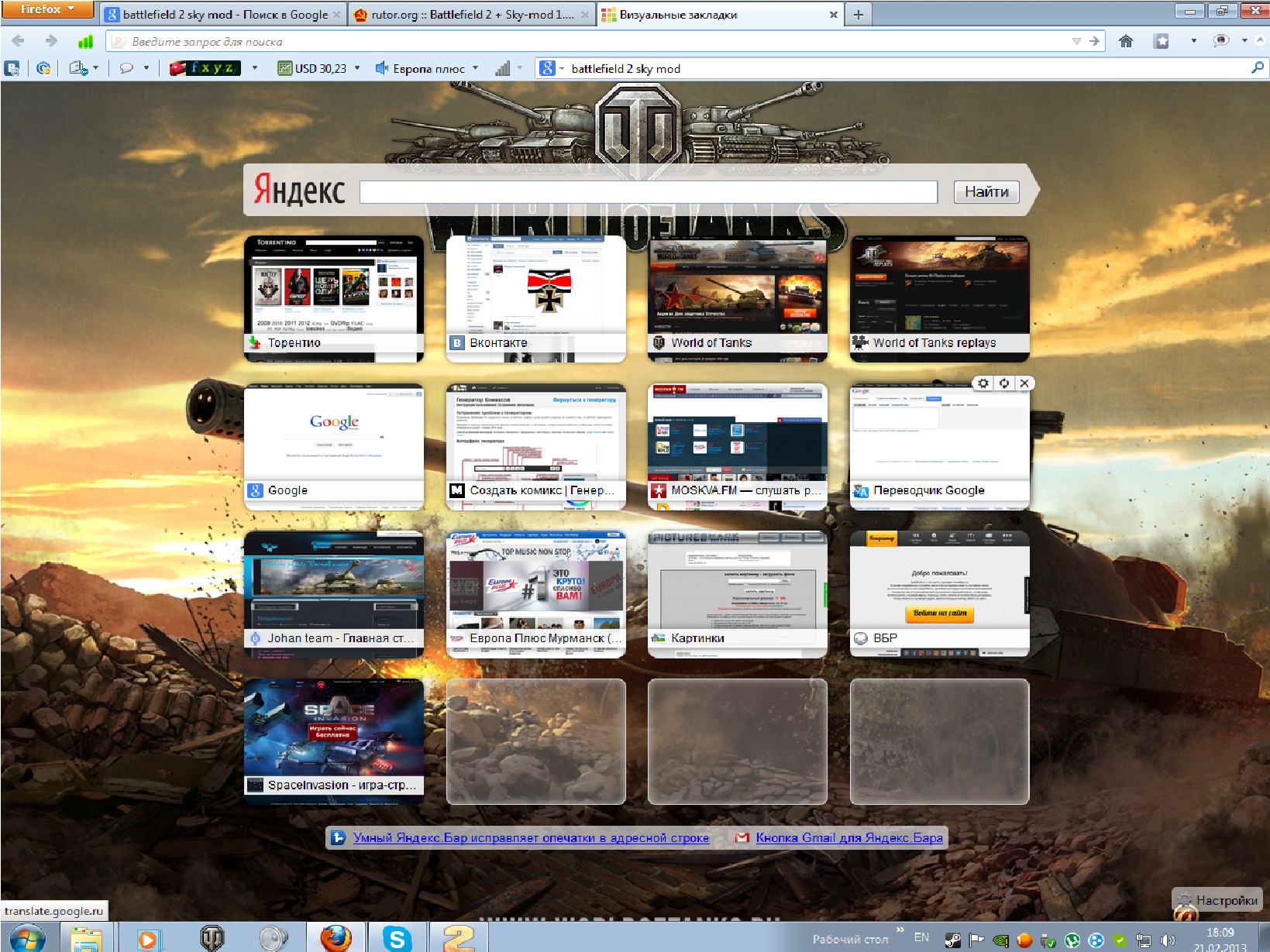Edit Переводчик Google bookmark via gear icon

coord(983,383)
